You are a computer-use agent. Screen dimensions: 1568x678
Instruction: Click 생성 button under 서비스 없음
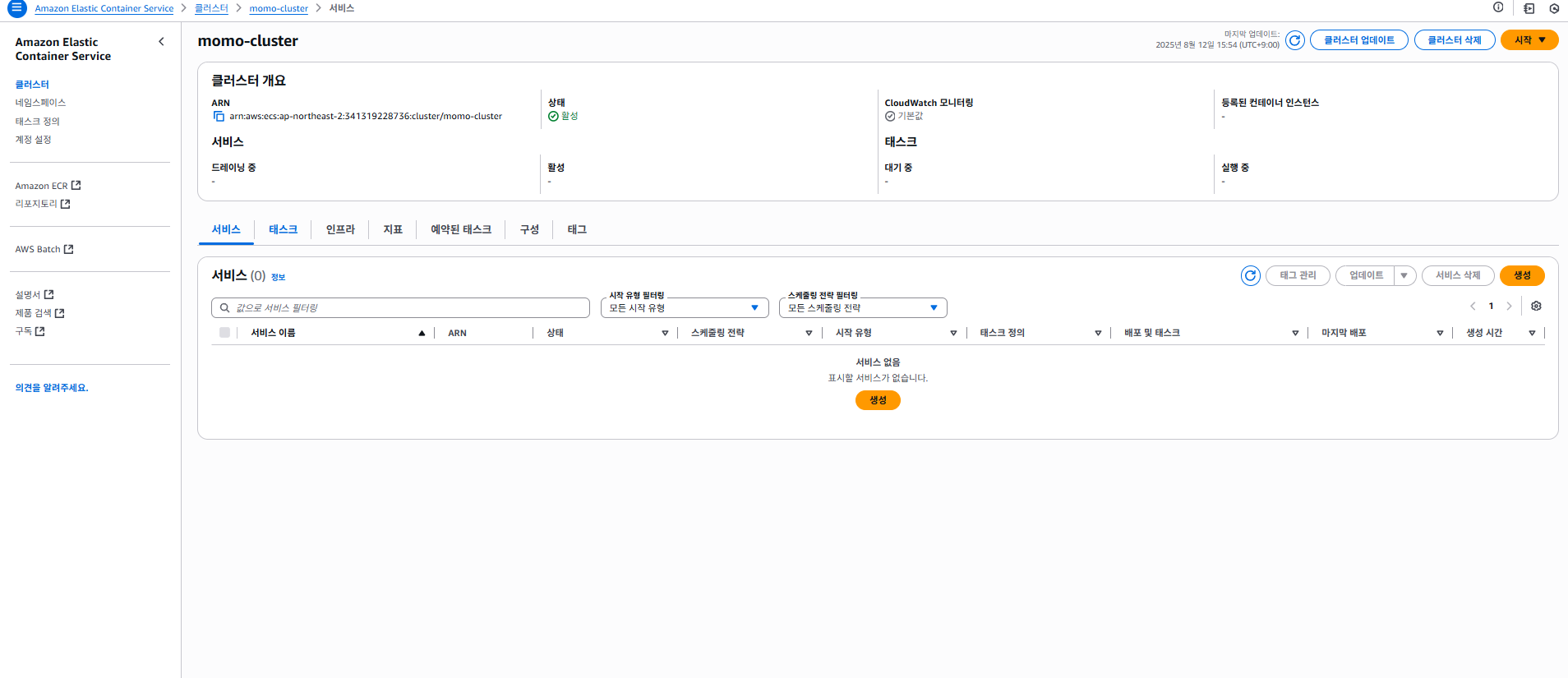878,400
